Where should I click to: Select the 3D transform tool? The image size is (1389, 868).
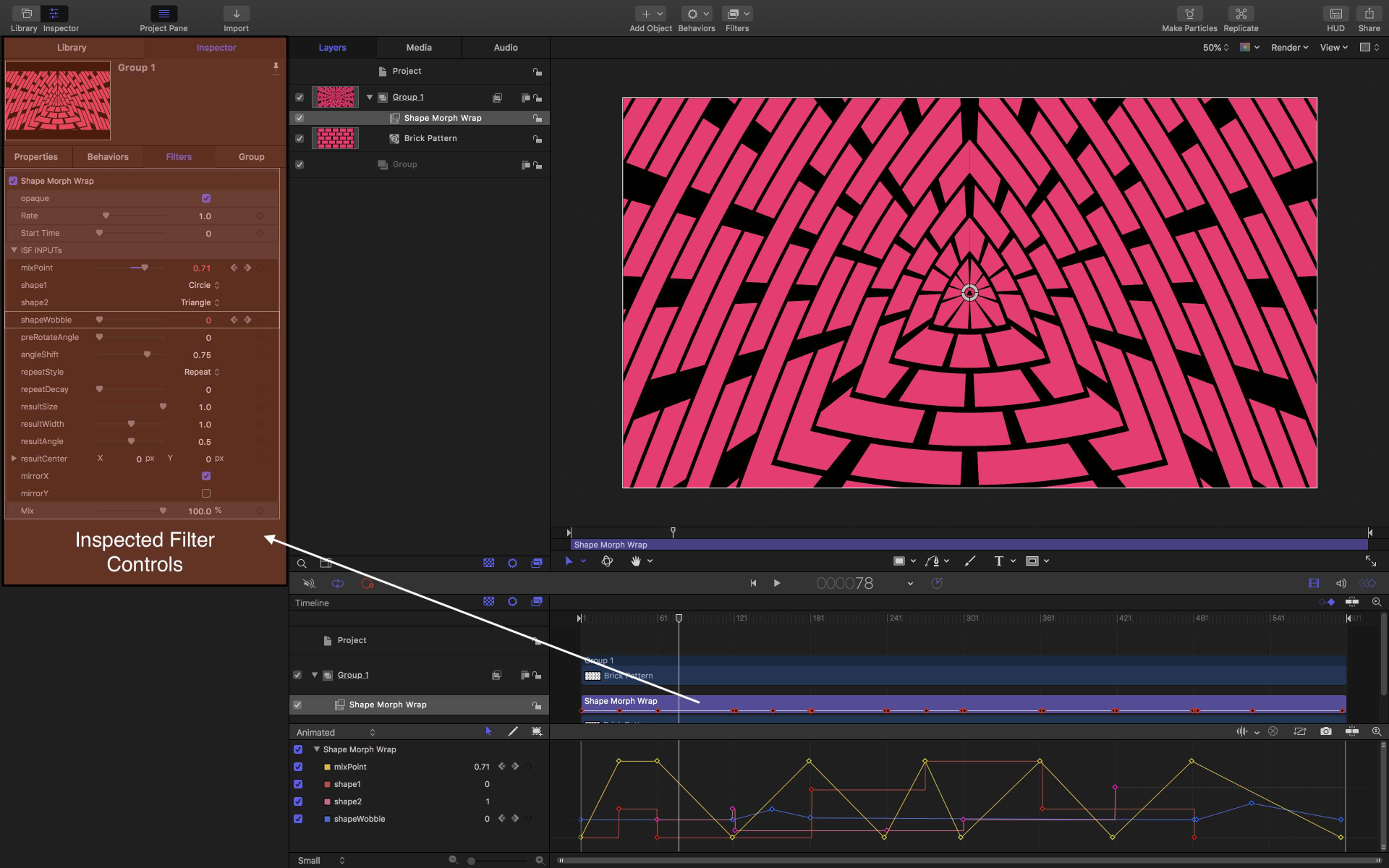tap(607, 561)
